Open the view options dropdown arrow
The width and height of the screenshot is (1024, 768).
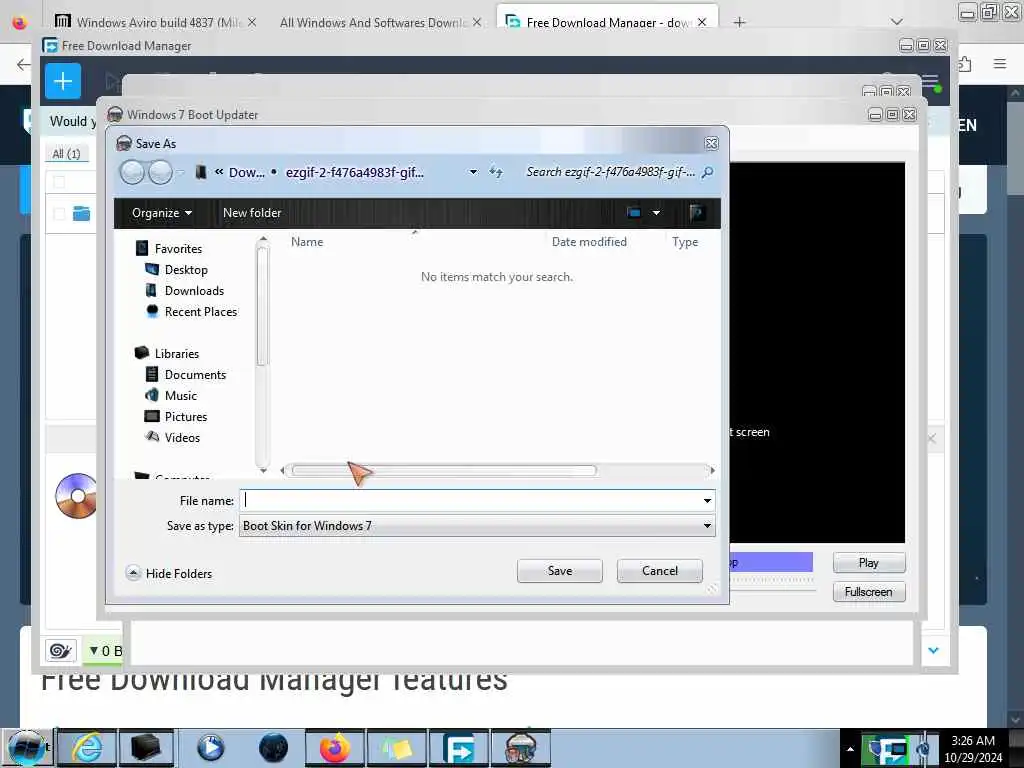coord(656,213)
